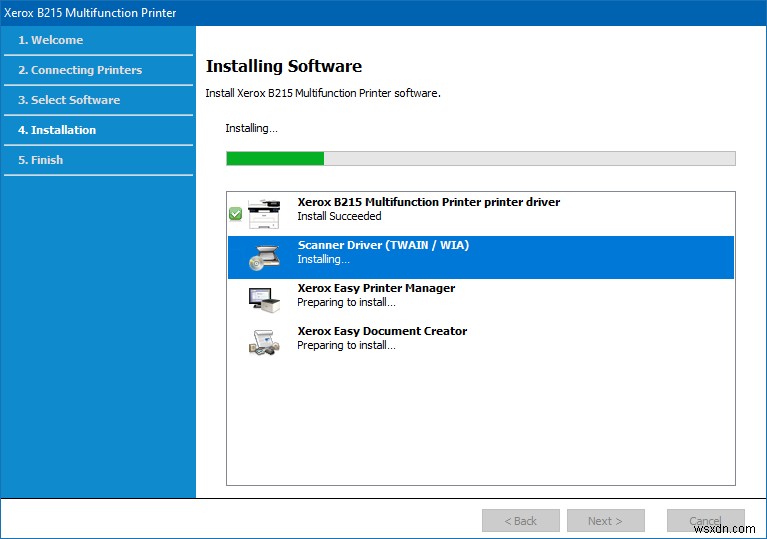The image size is (767, 539).
Task: Click the Easy Document Creator icon
Action: (265, 341)
